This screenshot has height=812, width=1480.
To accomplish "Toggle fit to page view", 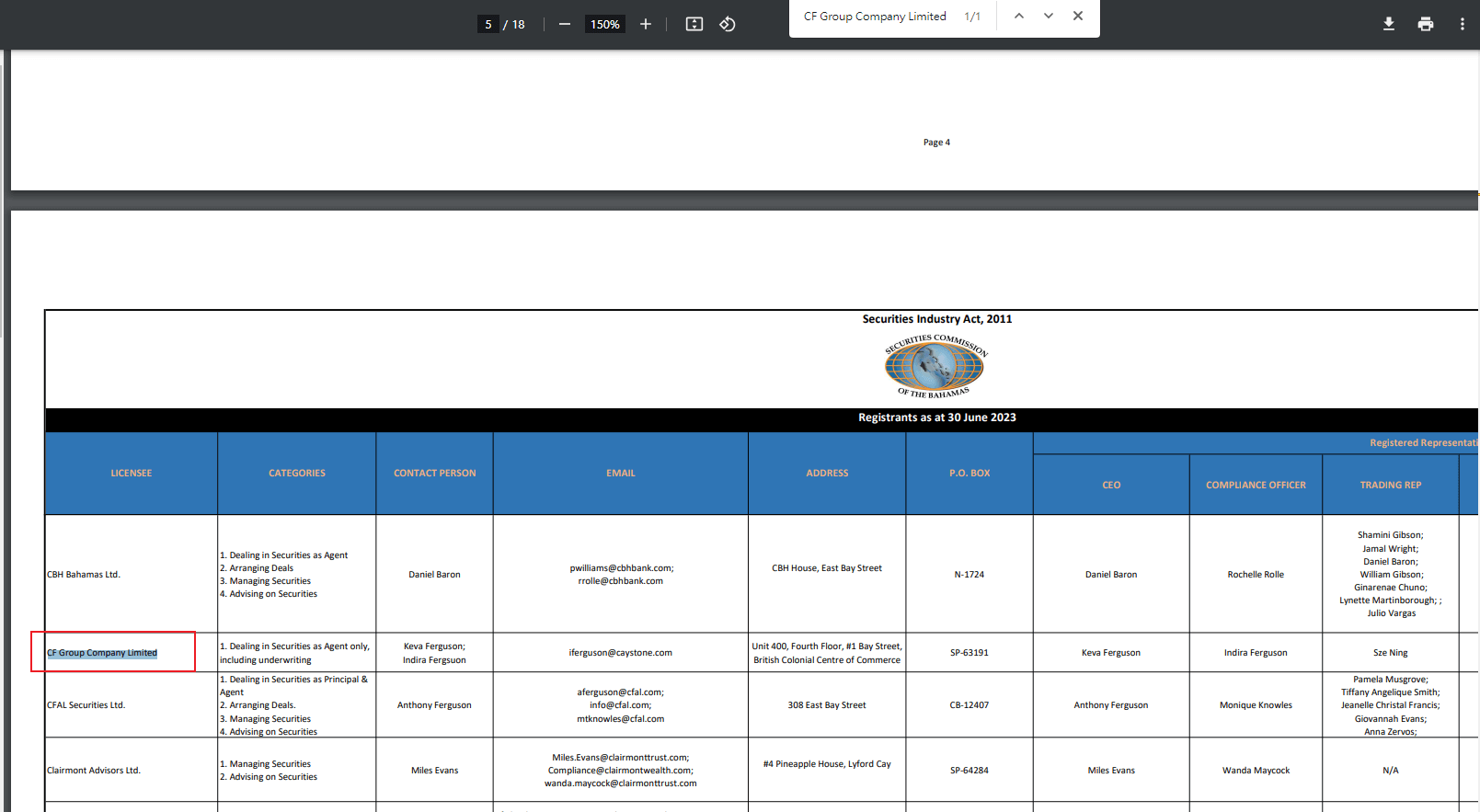I will [x=694, y=24].
